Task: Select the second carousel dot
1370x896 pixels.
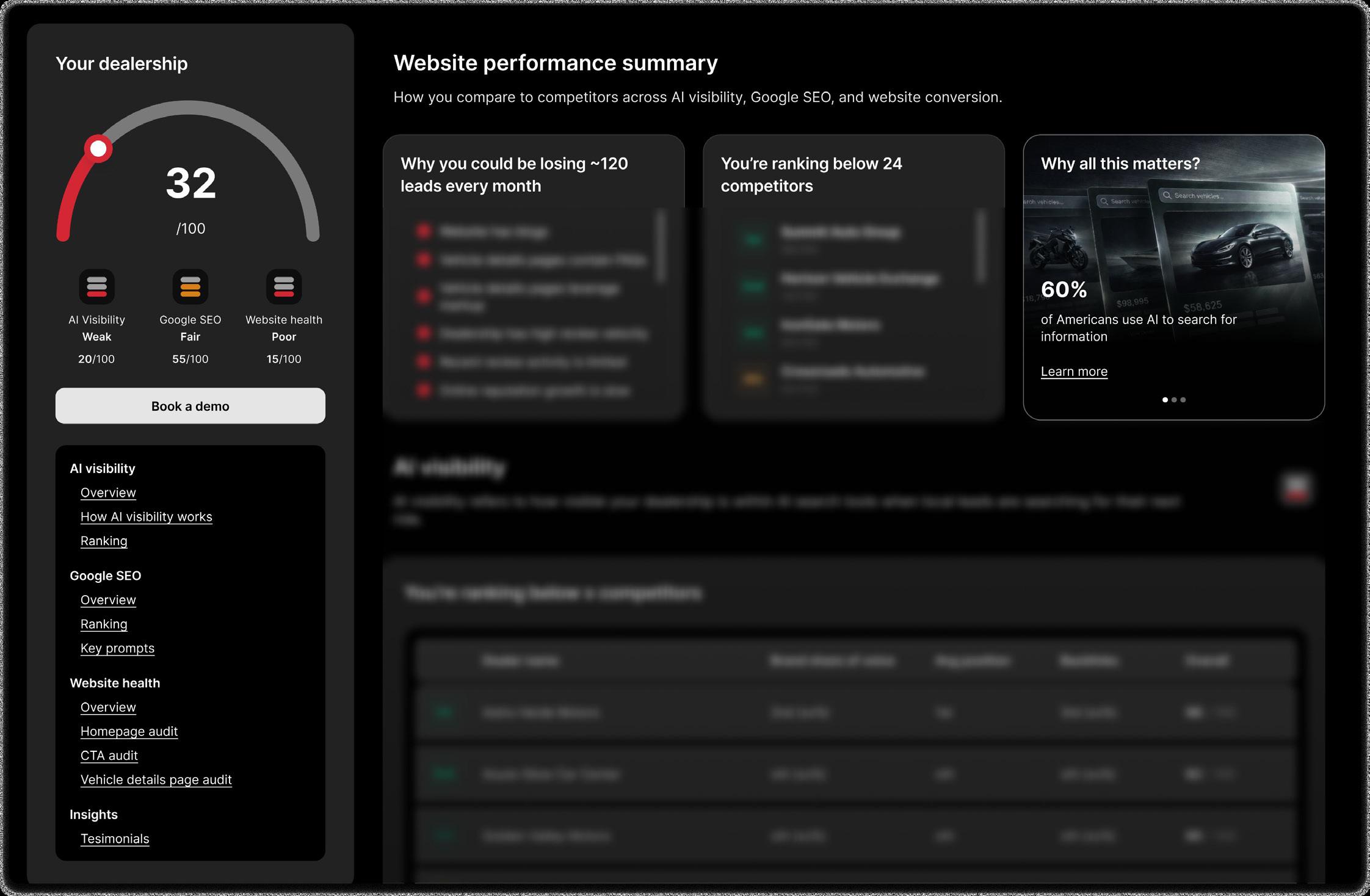Action: coord(1174,400)
